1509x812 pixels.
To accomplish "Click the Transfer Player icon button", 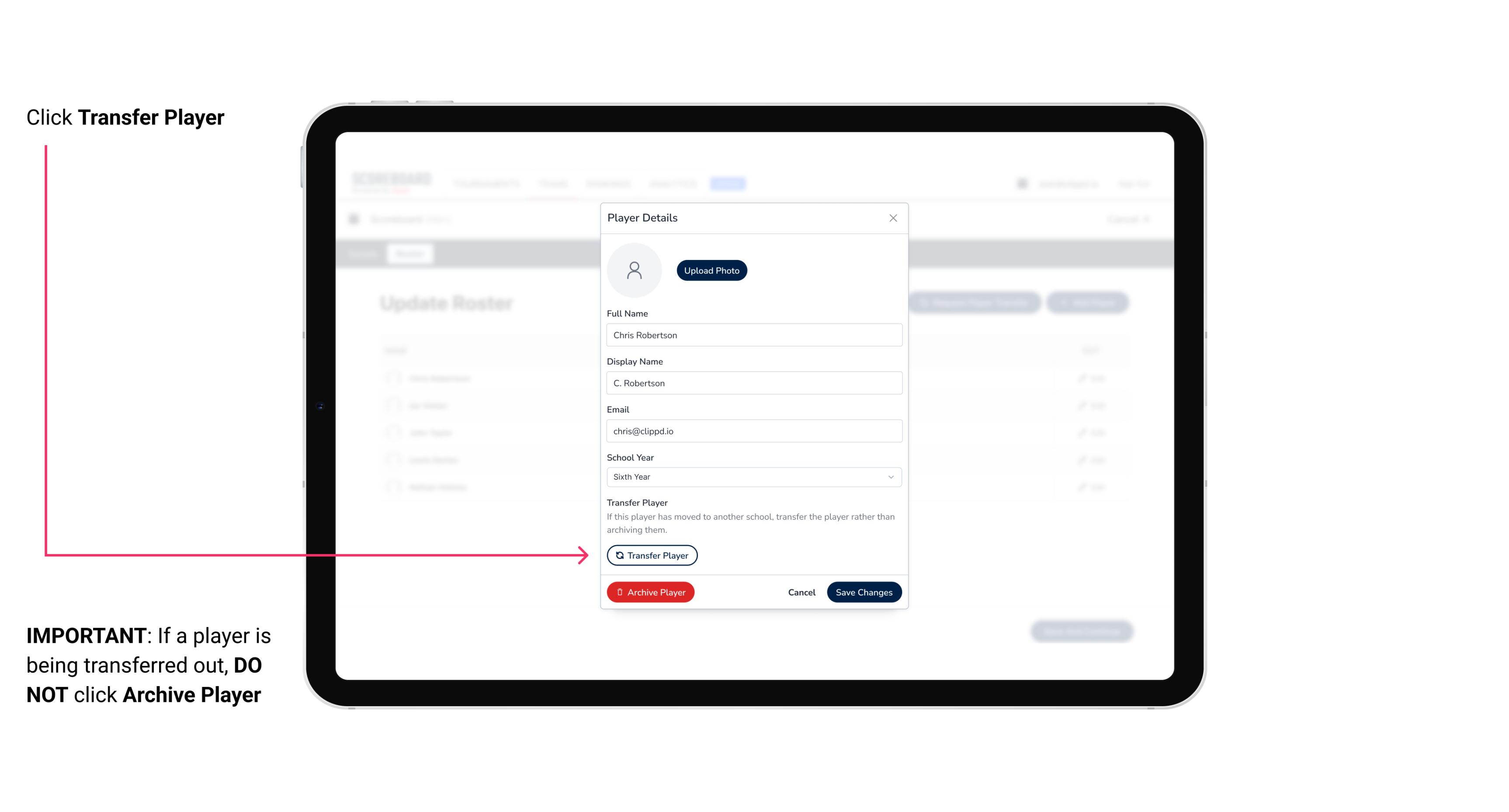I will click(651, 555).
